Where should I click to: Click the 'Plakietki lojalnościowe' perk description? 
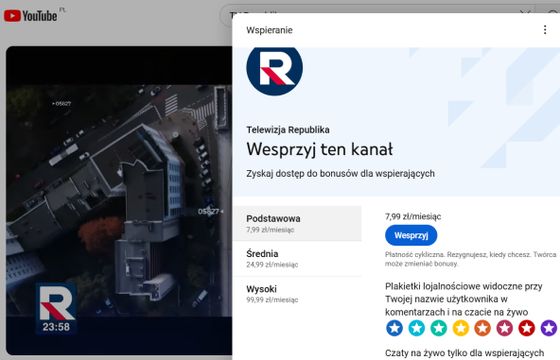(464, 299)
